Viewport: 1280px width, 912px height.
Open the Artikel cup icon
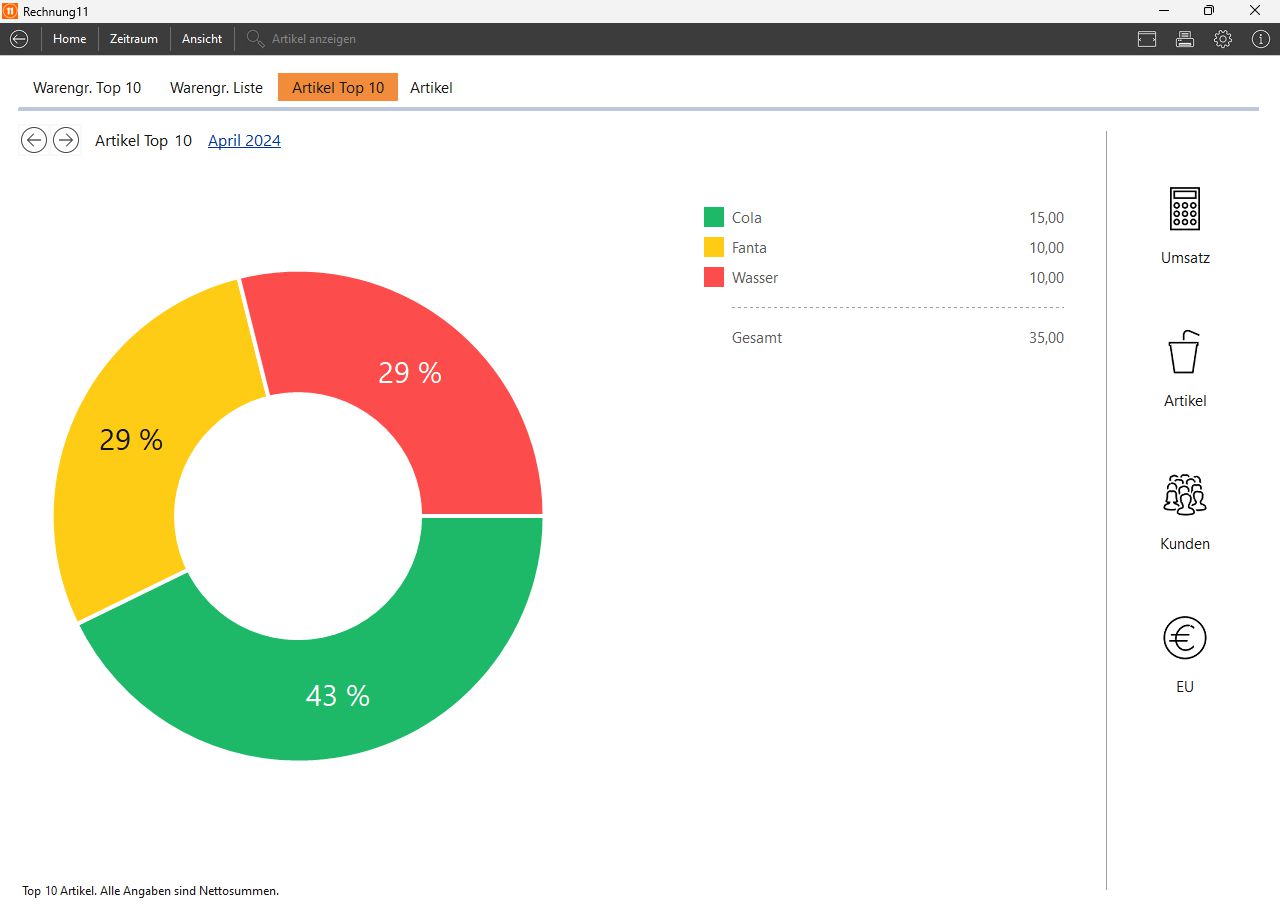coord(1185,353)
